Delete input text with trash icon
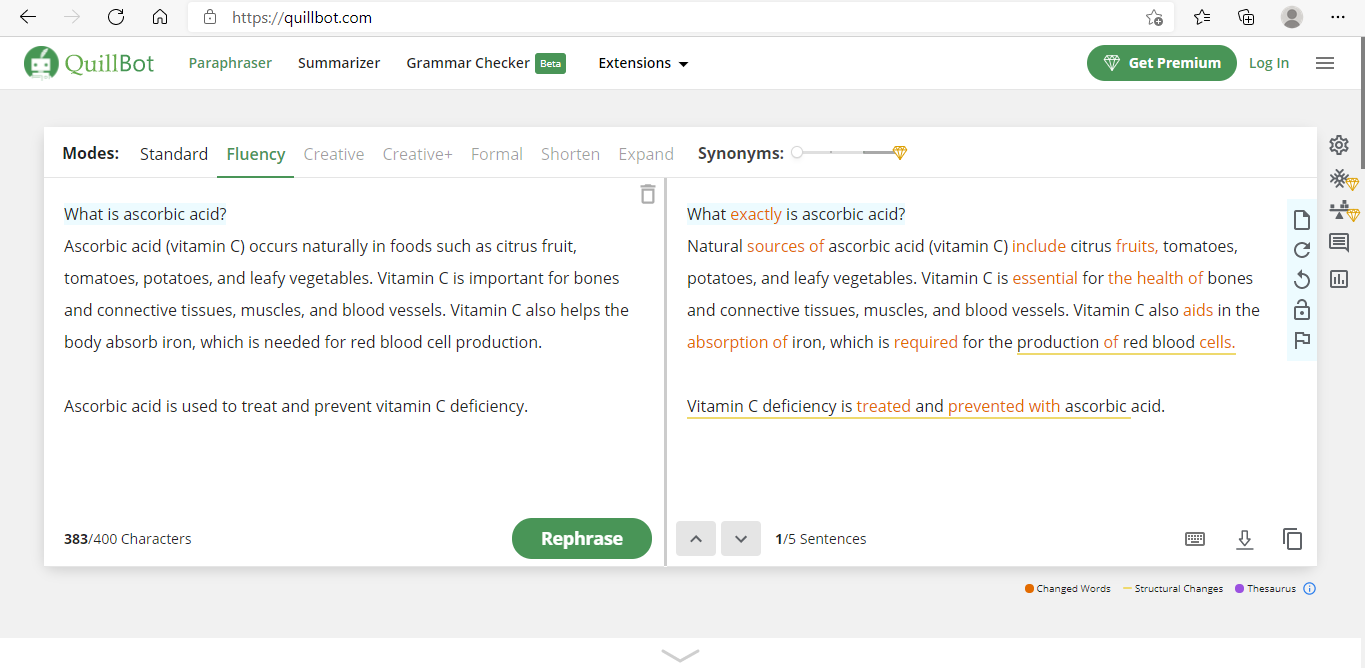The width and height of the screenshot is (1365, 668). tap(648, 194)
